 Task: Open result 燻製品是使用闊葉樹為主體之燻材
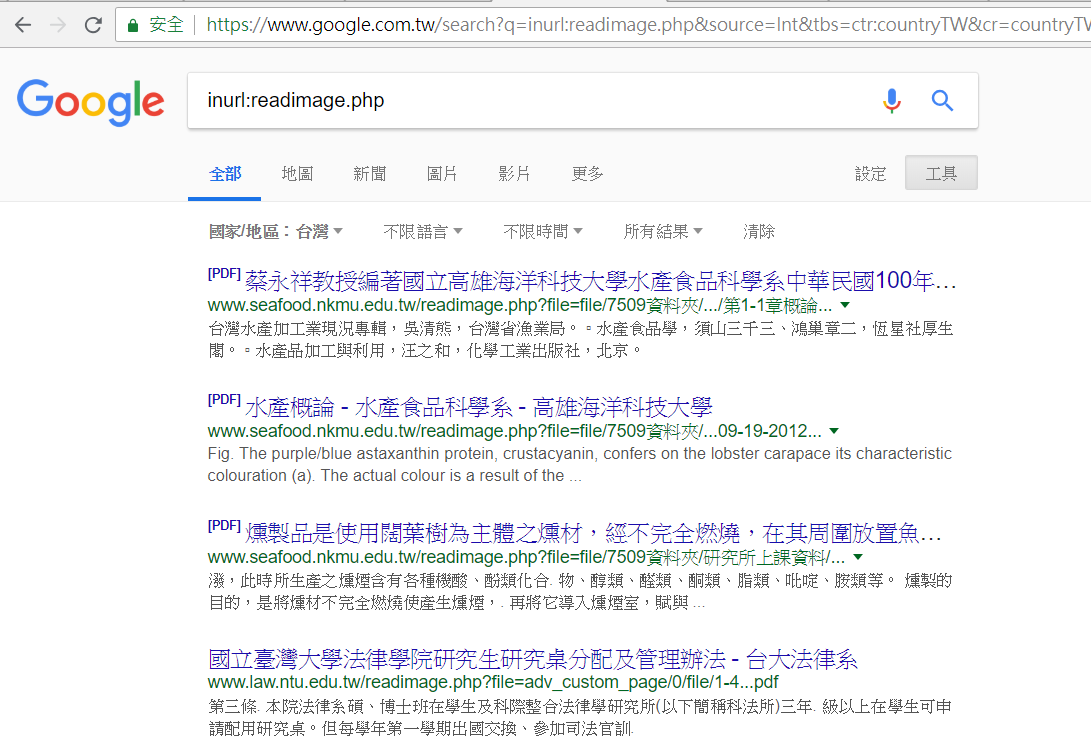[x=593, y=533]
